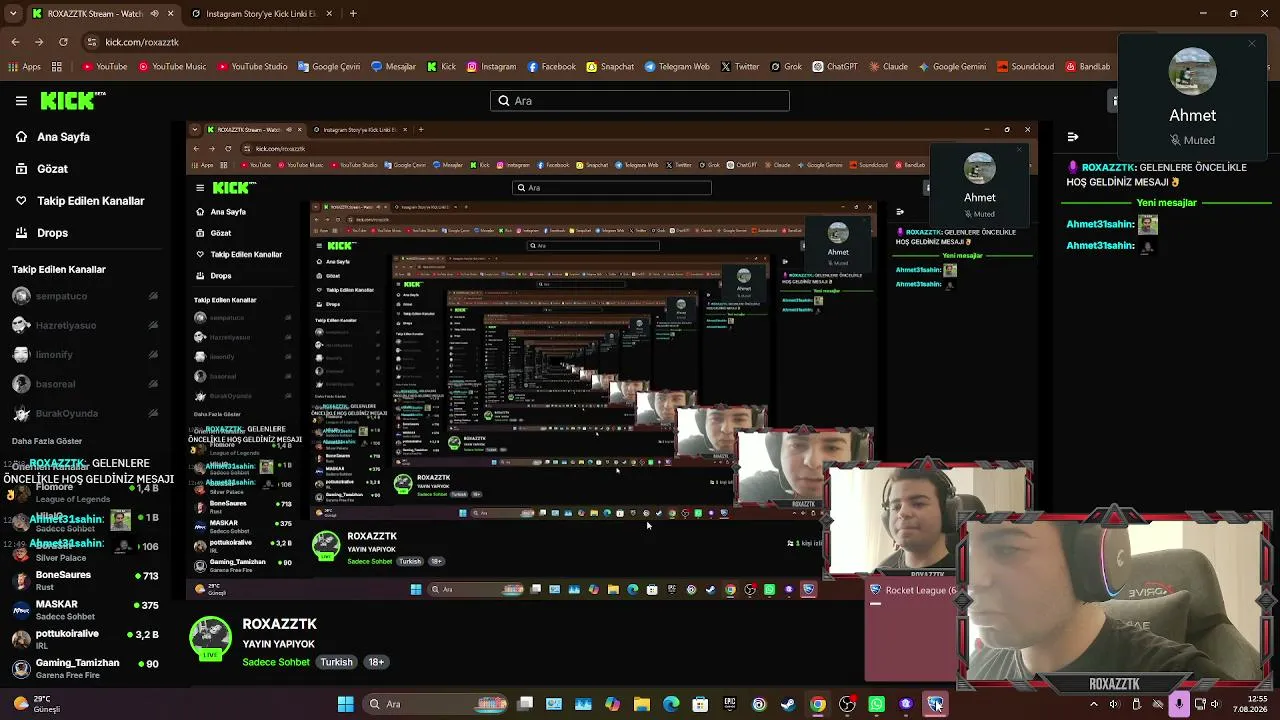Image resolution: width=1280 pixels, height=720 pixels.
Task: Open the YouTube bookmark
Action: (x=105, y=67)
